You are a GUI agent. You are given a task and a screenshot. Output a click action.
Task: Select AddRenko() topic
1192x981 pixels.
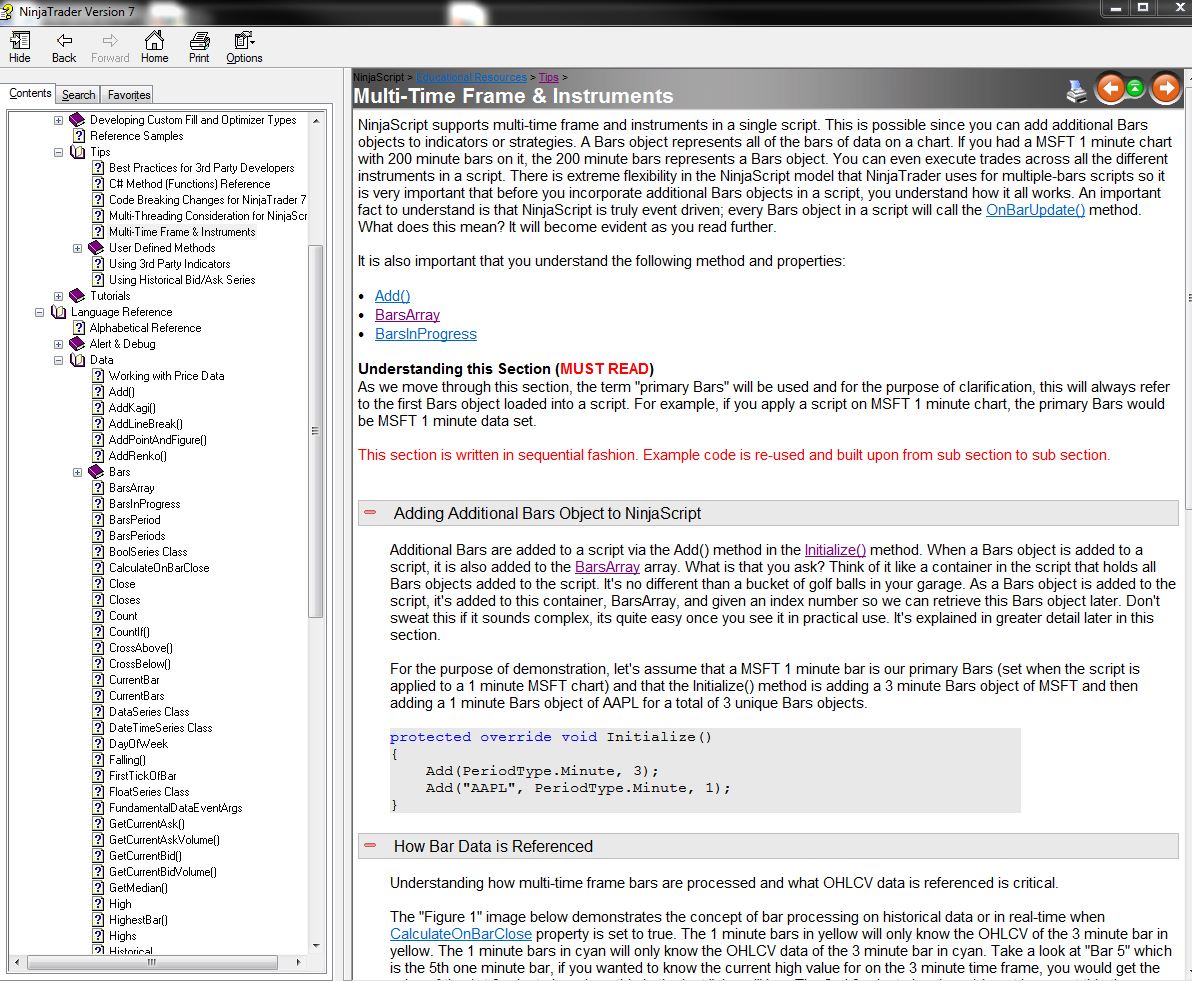pos(138,455)
